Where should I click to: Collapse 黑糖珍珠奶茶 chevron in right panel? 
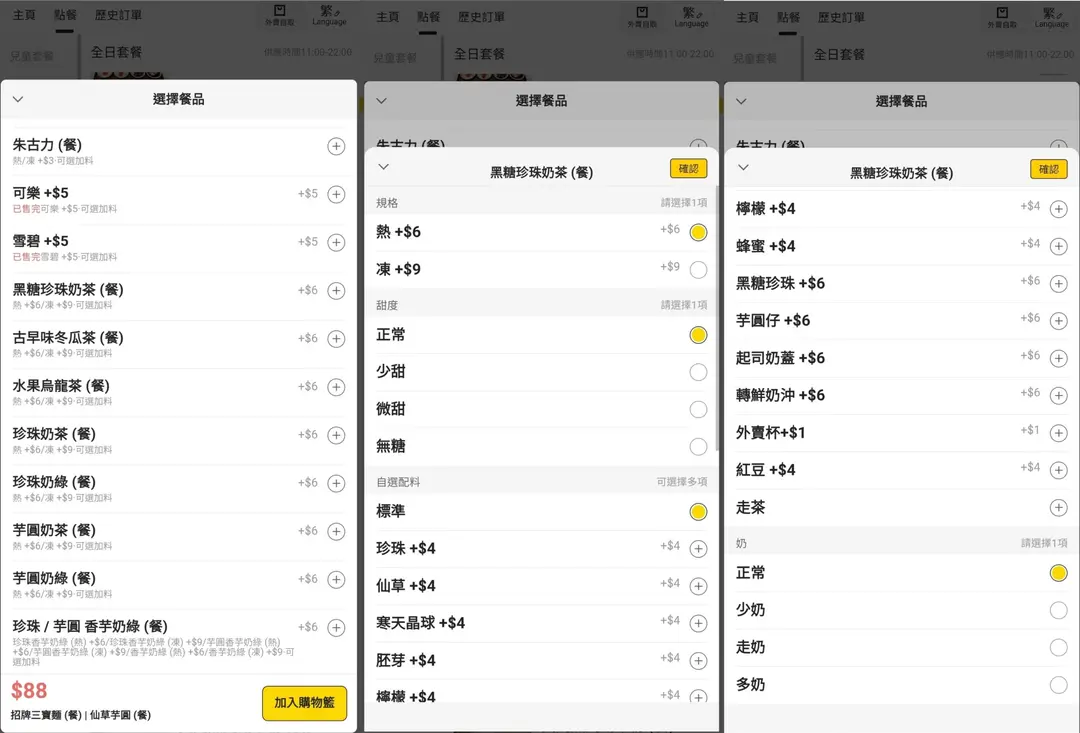[x=743, y=168]
